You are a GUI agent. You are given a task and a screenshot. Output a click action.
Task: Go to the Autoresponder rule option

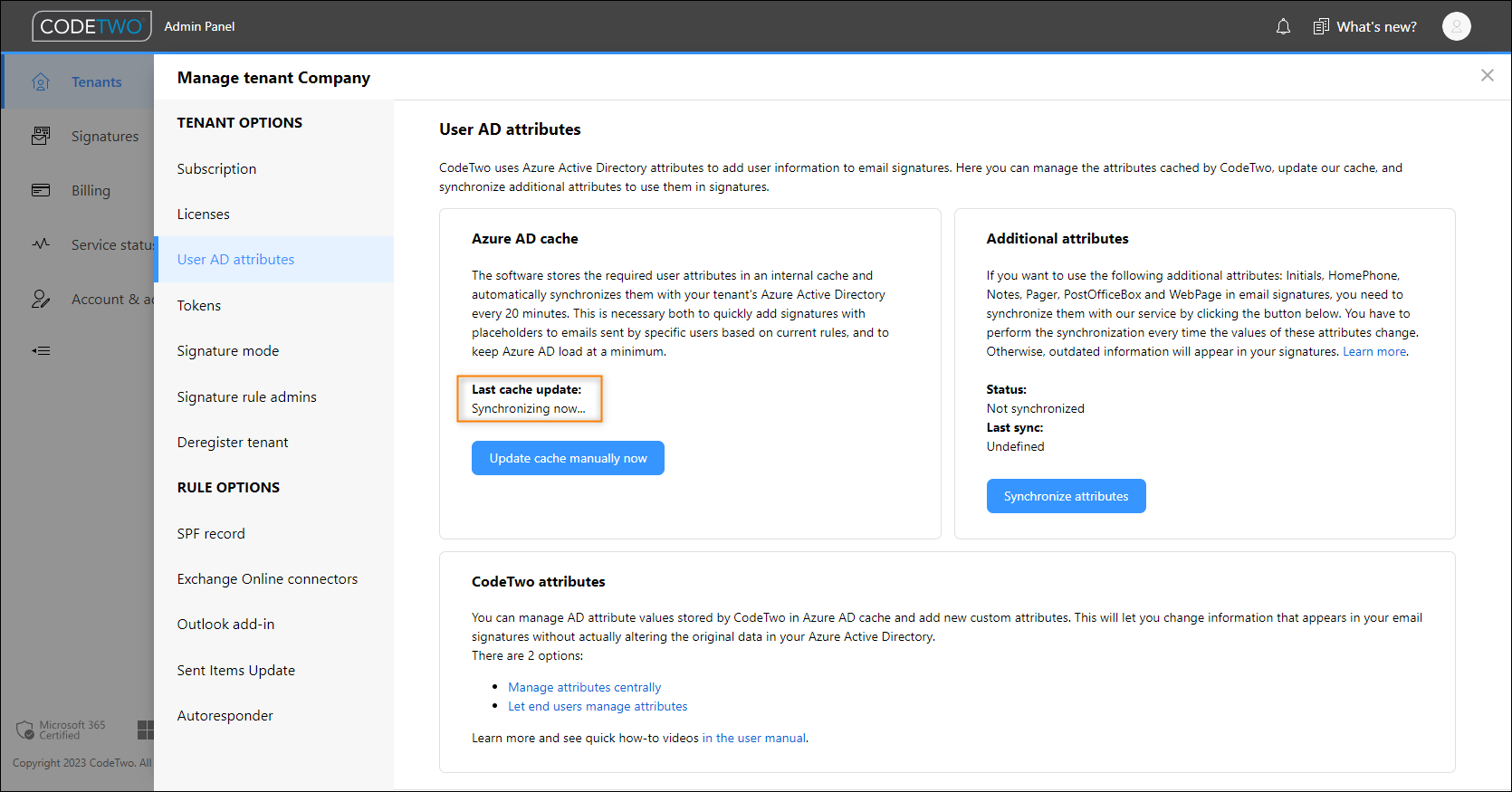tap(225, 716)
